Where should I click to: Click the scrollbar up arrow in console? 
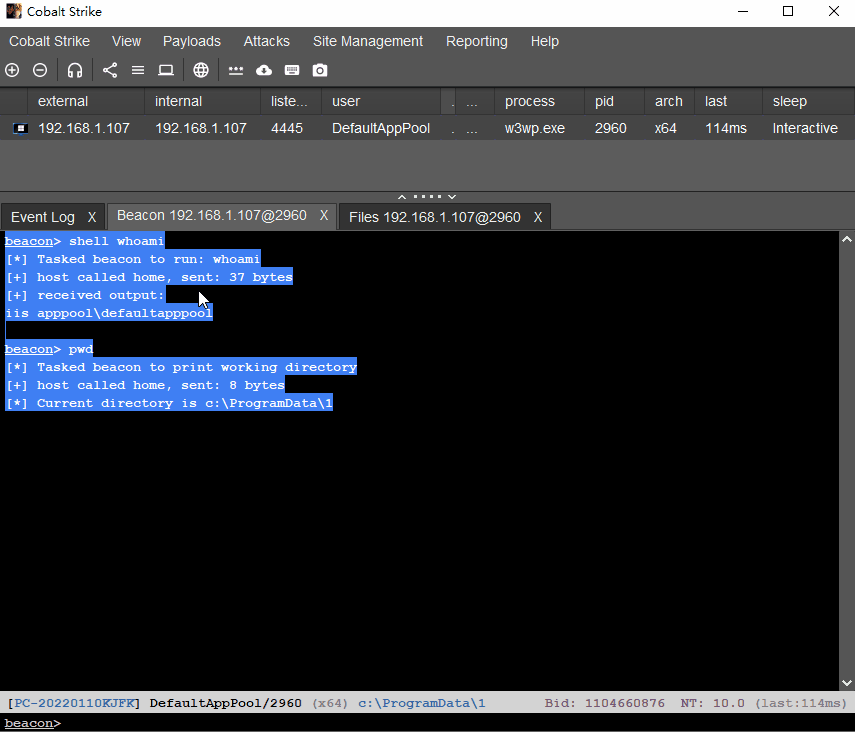click(847, 239)
